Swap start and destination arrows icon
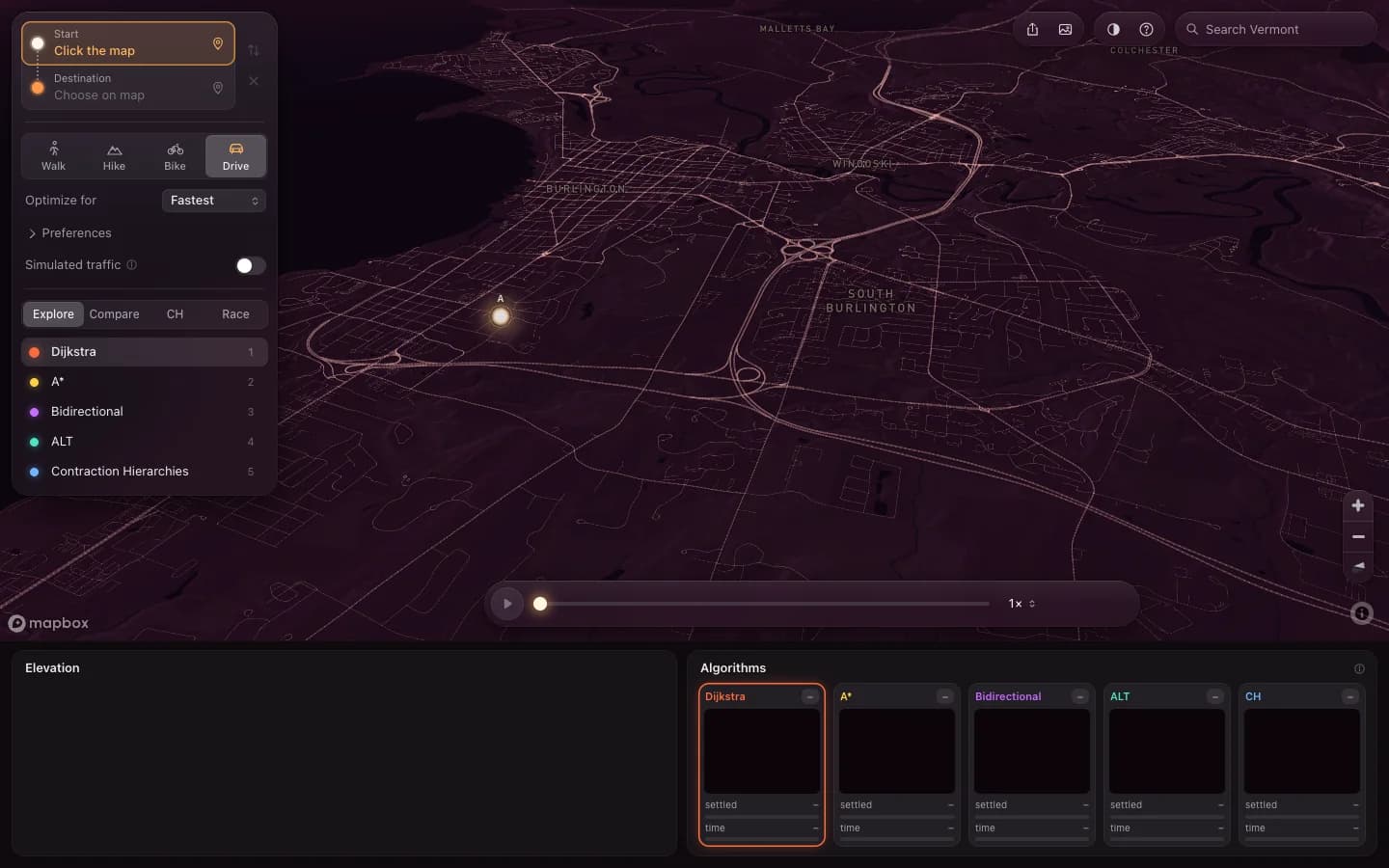1389x868 pixels. (254, 50)
